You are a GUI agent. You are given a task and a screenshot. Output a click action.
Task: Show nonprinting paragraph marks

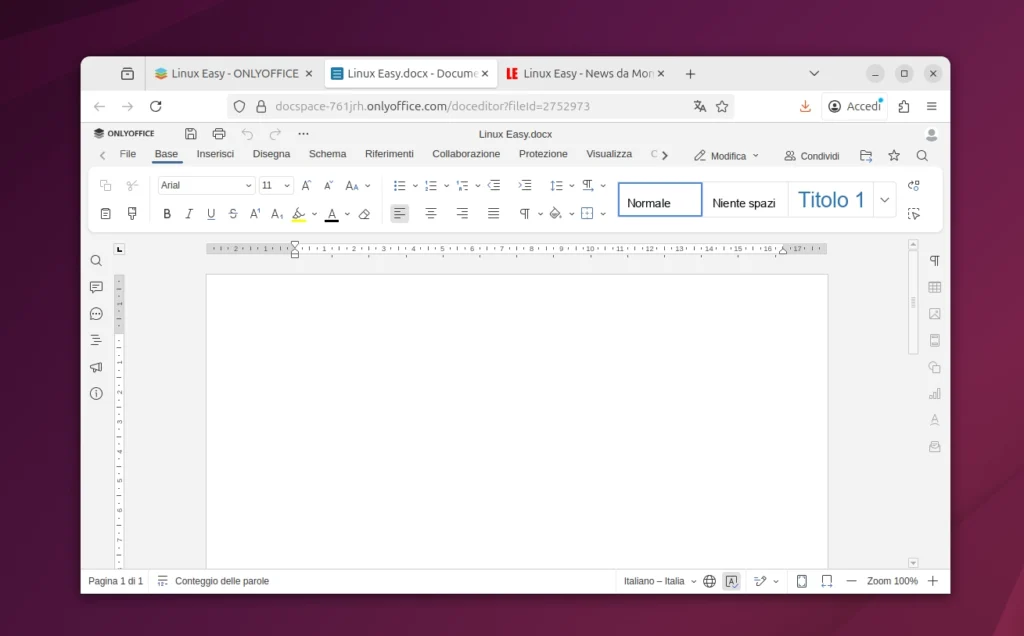click(x=524, y=213)
